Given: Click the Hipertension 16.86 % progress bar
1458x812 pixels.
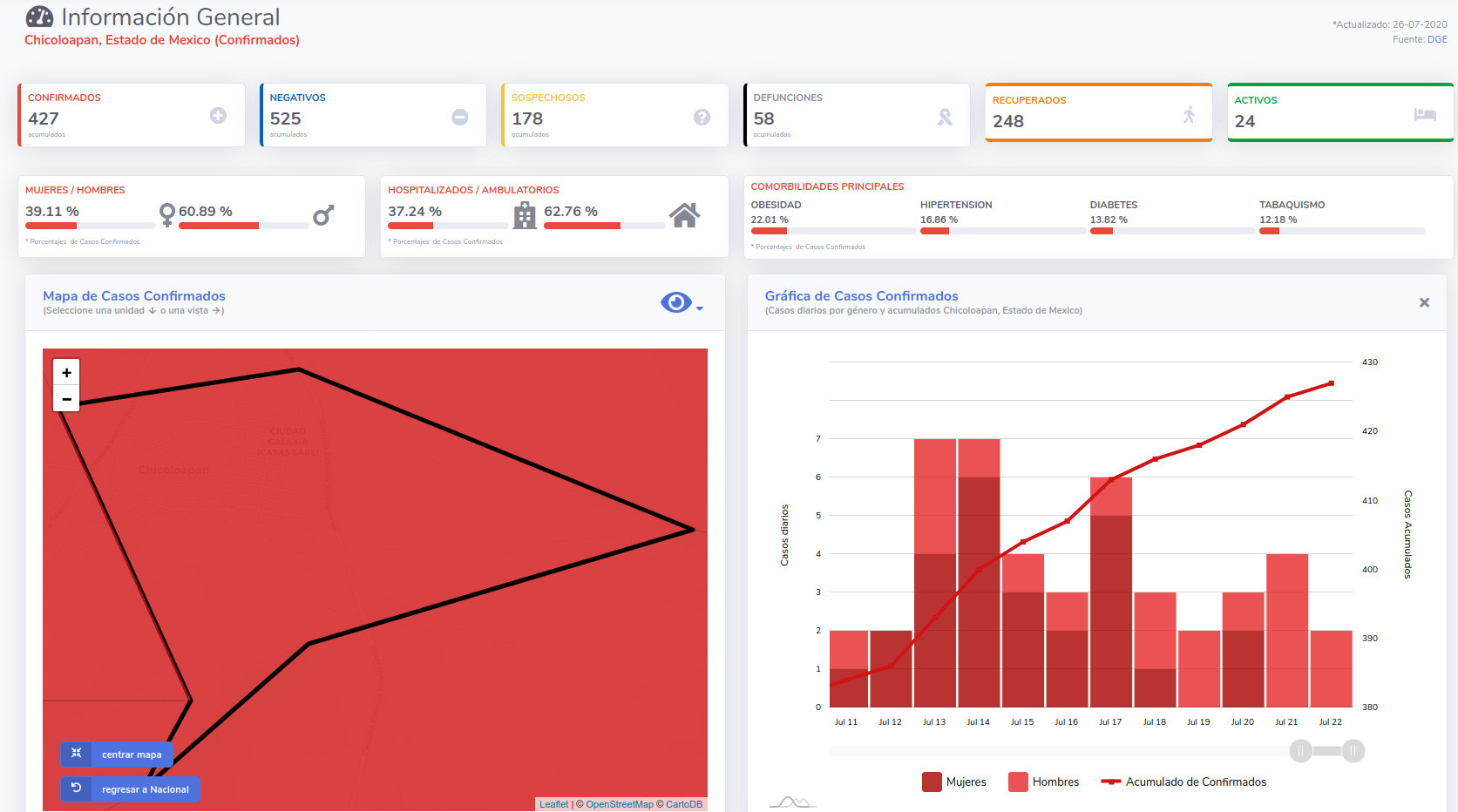Looking at the screenshot, I should pos(1003,231).
